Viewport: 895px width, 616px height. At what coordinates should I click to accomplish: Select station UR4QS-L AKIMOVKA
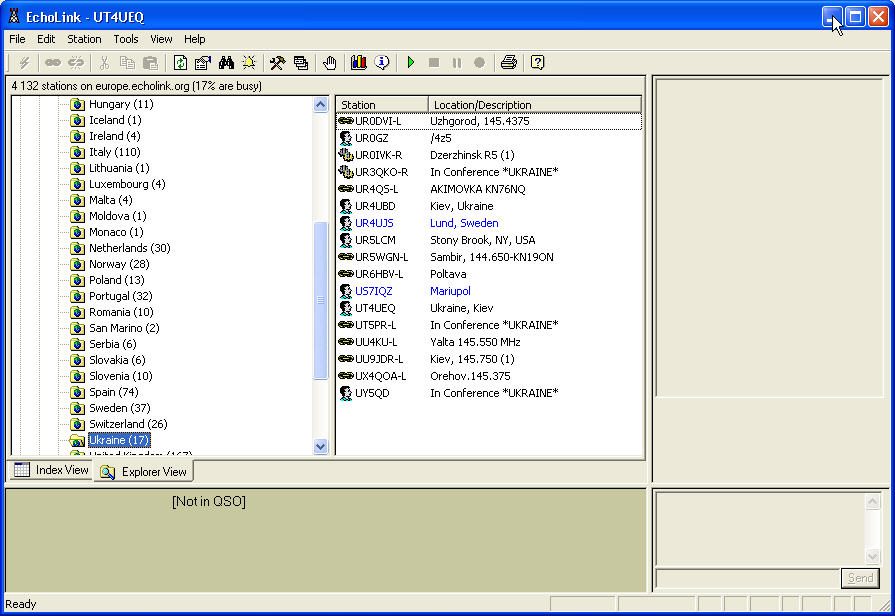coord(489,189)
